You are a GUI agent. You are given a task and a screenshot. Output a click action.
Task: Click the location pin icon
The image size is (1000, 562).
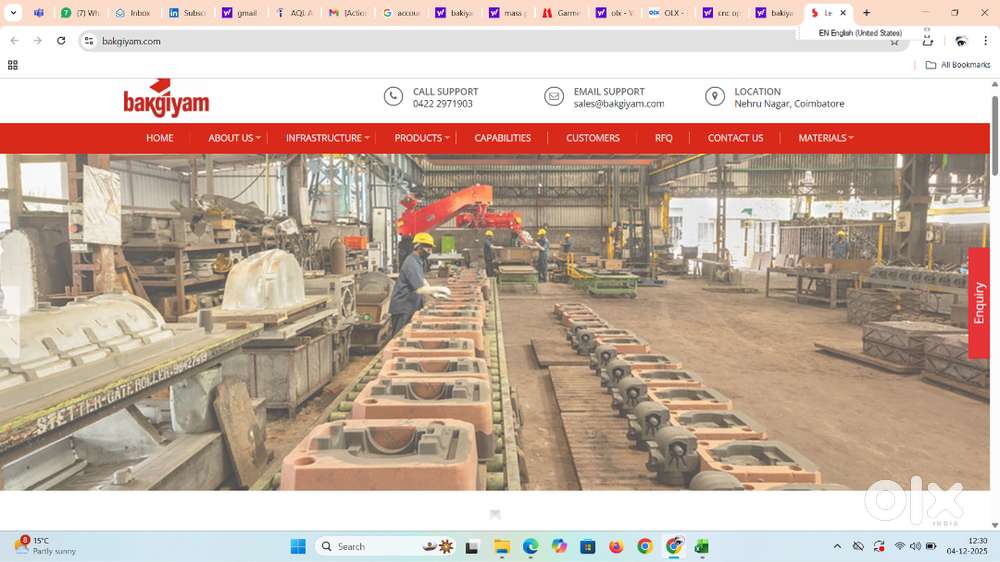(x=714, y=96)
